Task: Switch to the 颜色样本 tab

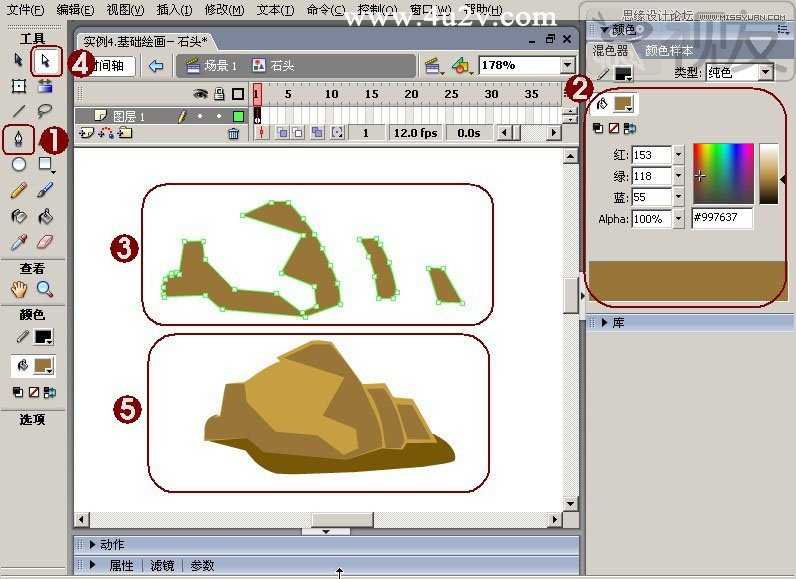Action: (669, 51)
